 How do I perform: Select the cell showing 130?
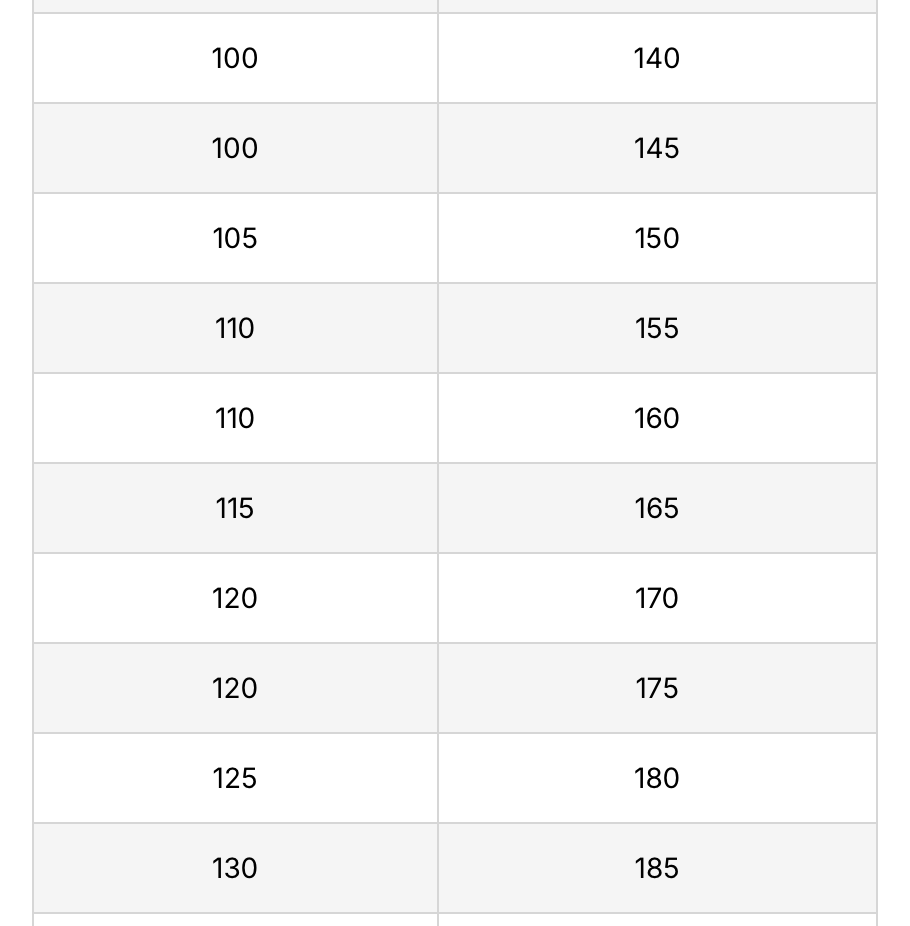coord(236,869)
